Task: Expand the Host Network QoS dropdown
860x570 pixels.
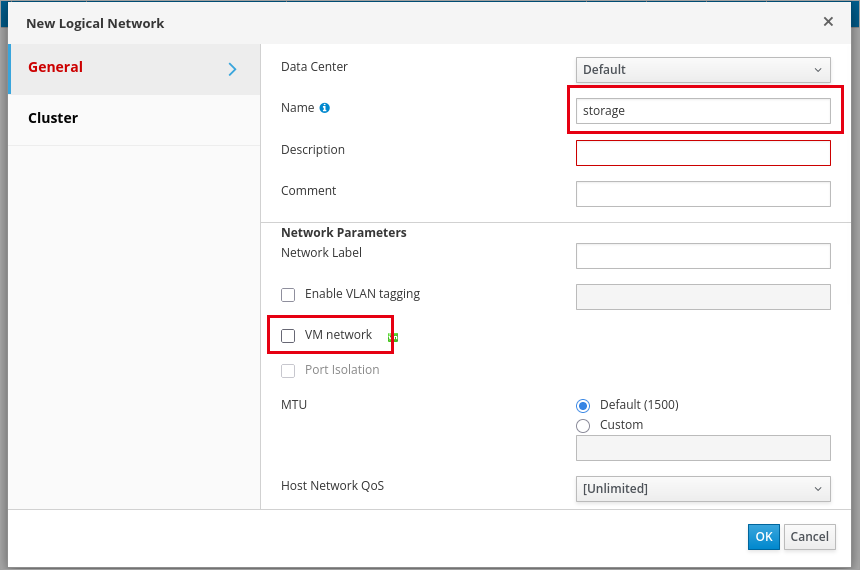Action: click(x=703, y=489)
